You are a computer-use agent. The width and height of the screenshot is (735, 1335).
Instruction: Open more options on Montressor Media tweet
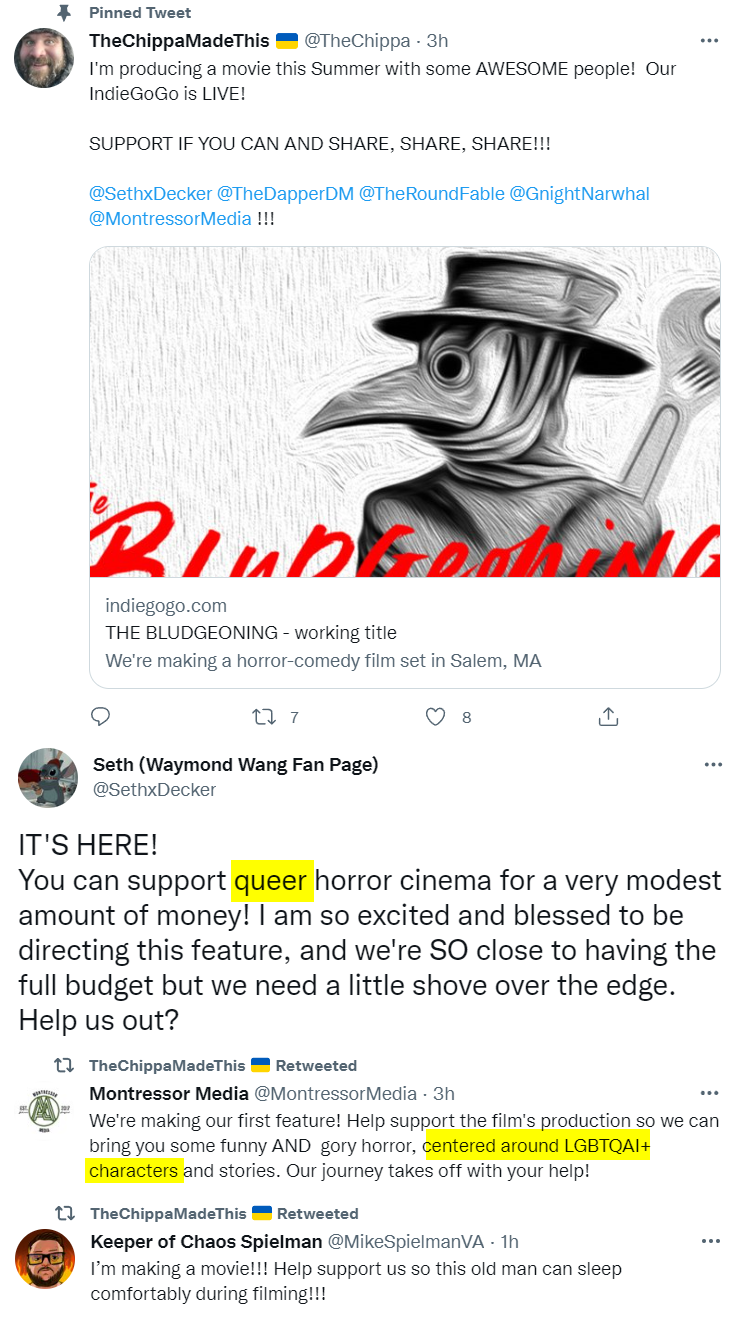[709, 1093]
